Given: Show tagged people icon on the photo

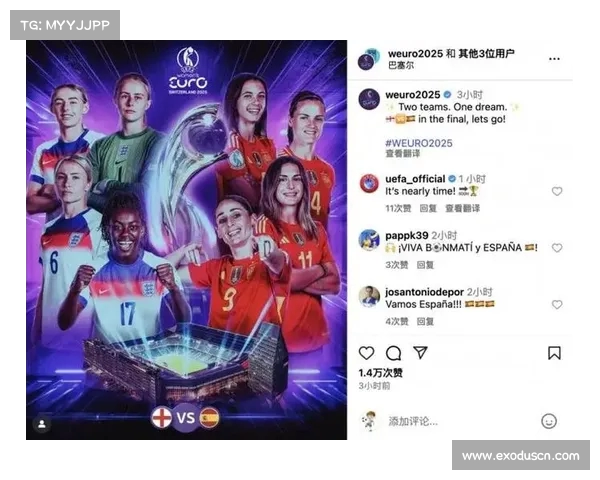Looking at the screenshot, I should click(42, 424).
